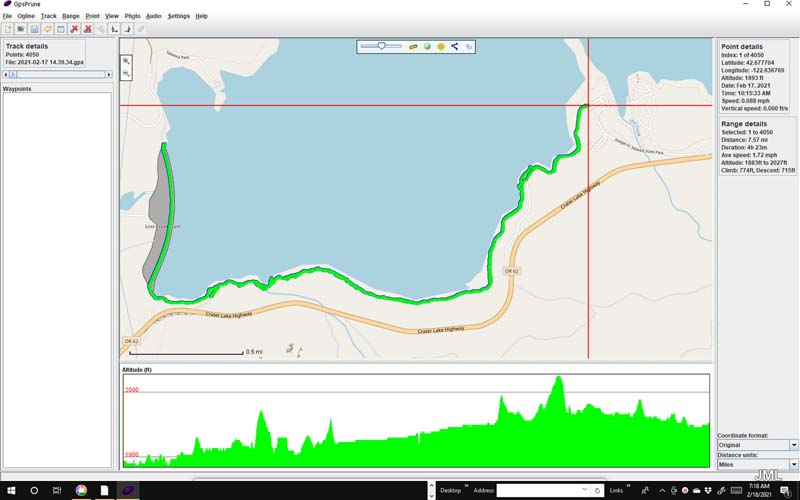Screen dimensions: 800x500
Task: Open the Track menu
Action: click(x=48, y=16)
